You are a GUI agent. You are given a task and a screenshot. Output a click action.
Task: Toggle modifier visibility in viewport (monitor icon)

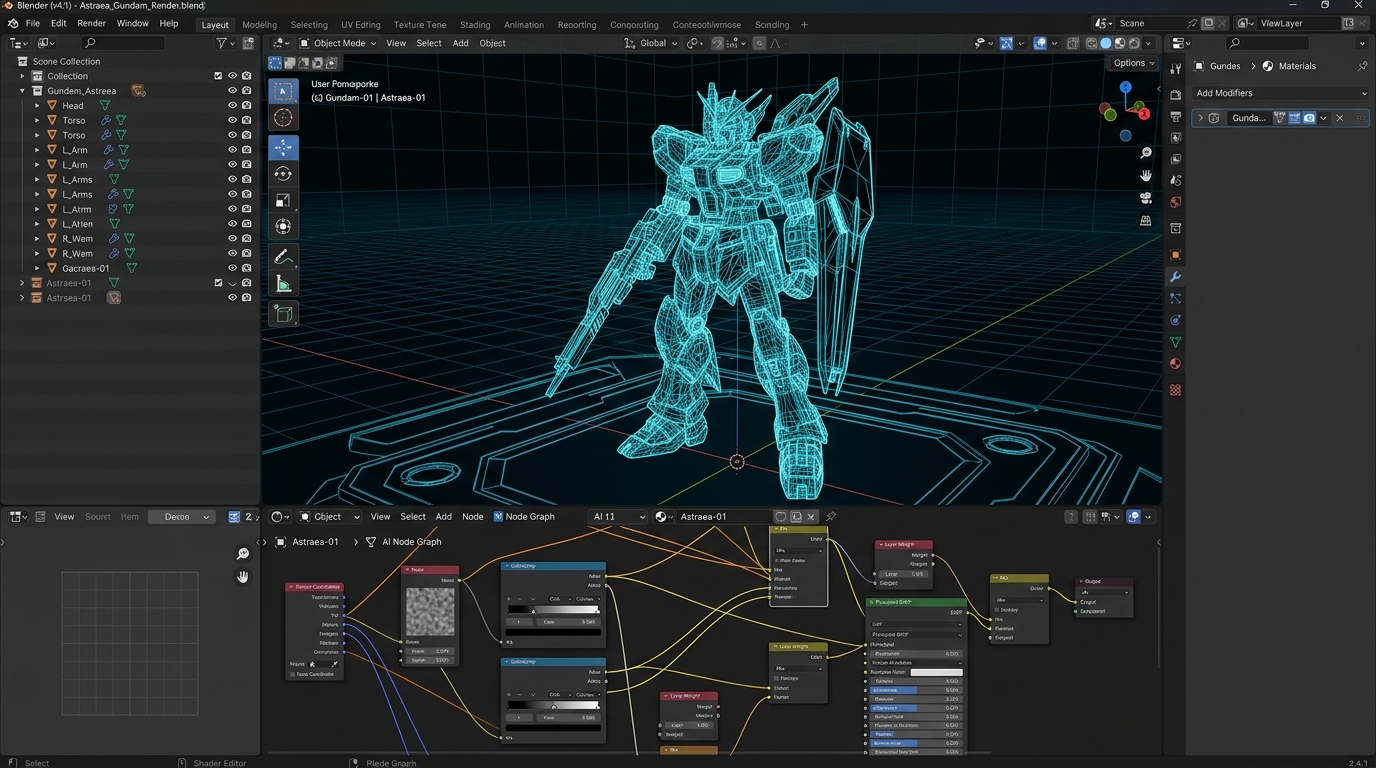(1294, 118)
